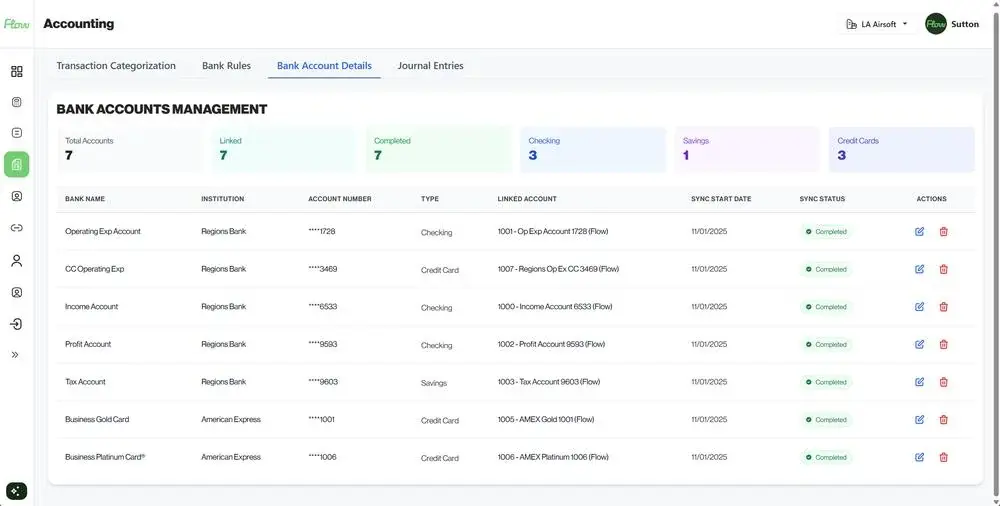Click Completed status badge for Income Account
Viewport: 1000px width, 506px height.
826,307
